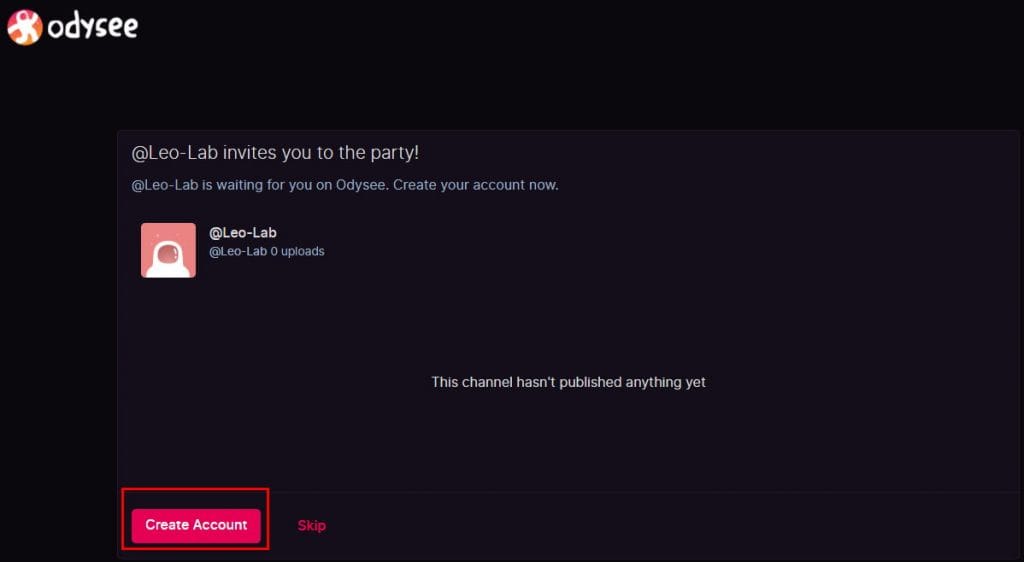
Task: Click the Create Account button
Action: (196, 525)
